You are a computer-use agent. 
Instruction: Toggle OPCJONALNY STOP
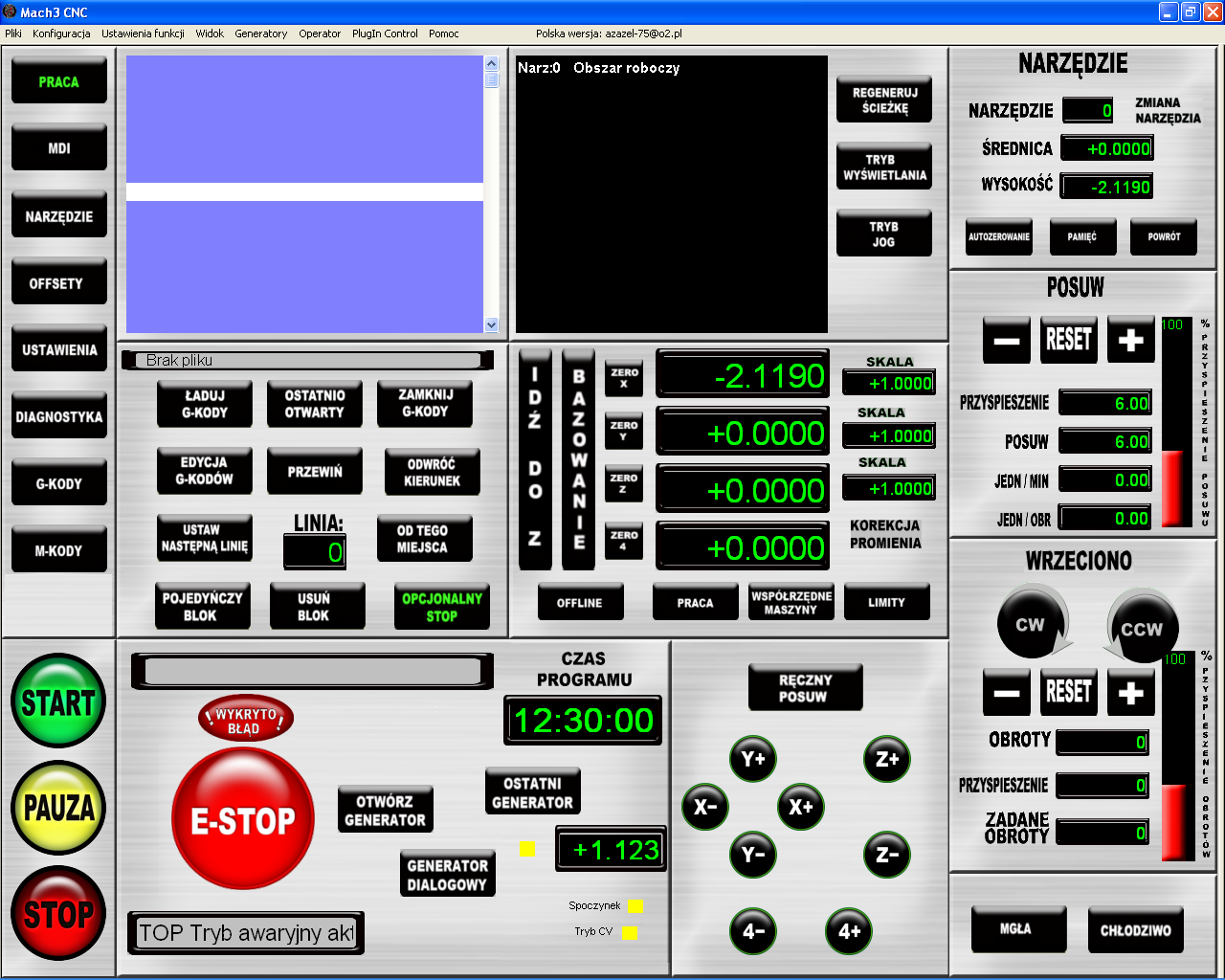point(441,607)
